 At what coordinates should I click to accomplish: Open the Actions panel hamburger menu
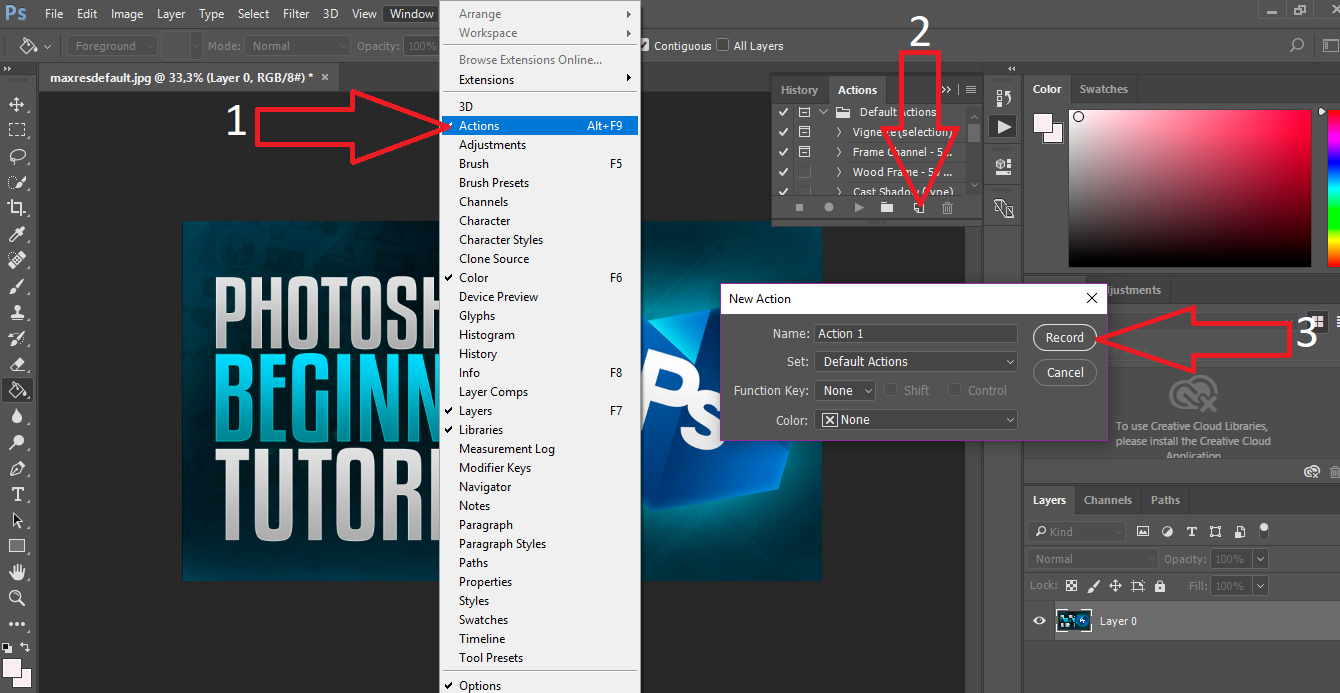970,89
